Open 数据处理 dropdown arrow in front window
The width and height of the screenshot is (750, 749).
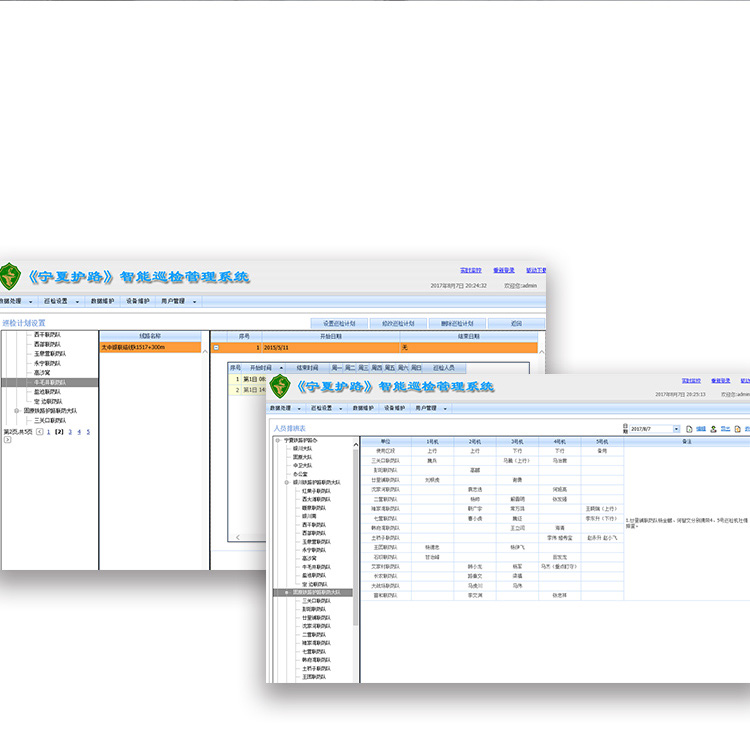coord(299,409)
